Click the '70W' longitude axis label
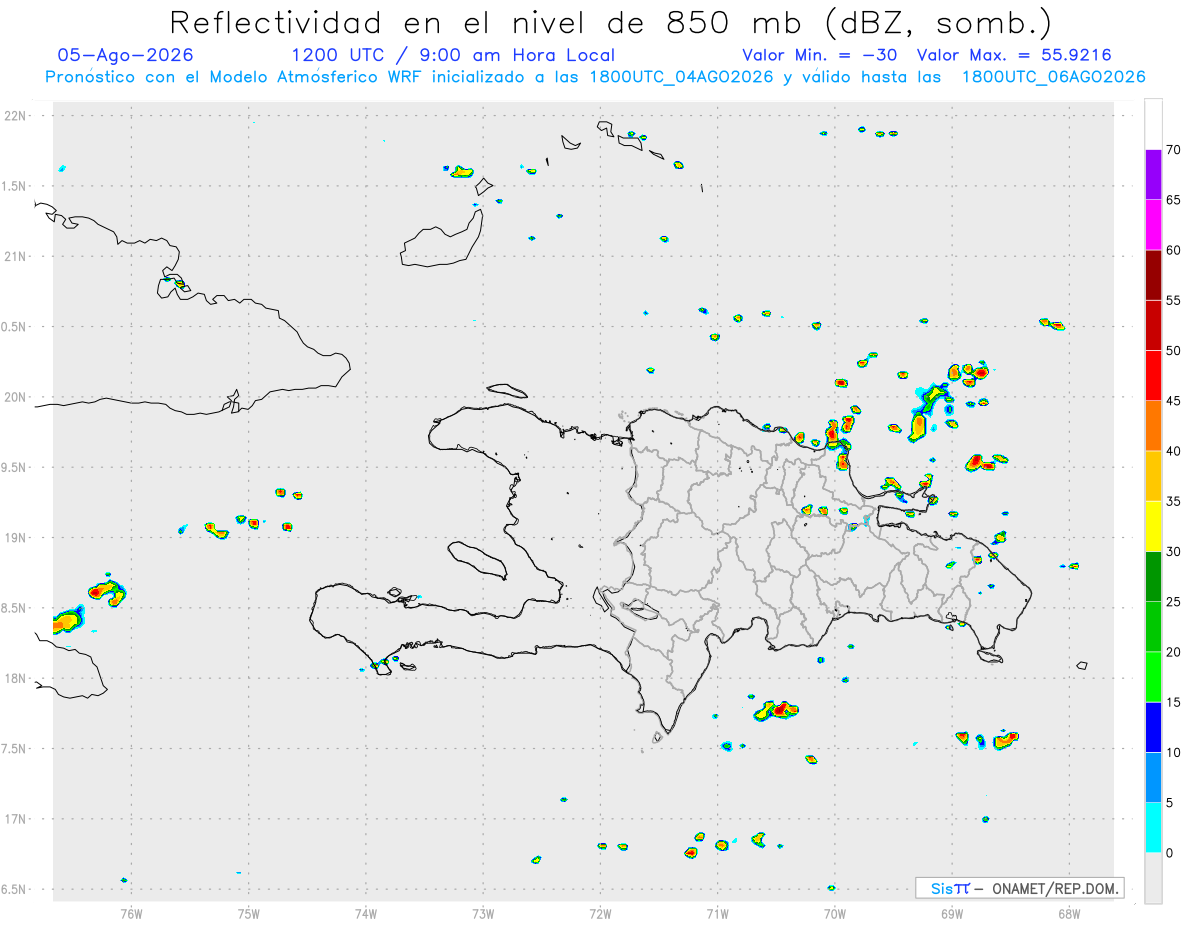Image resolution: width=1200 pixels, height=927 pixels. click(835, 912)
